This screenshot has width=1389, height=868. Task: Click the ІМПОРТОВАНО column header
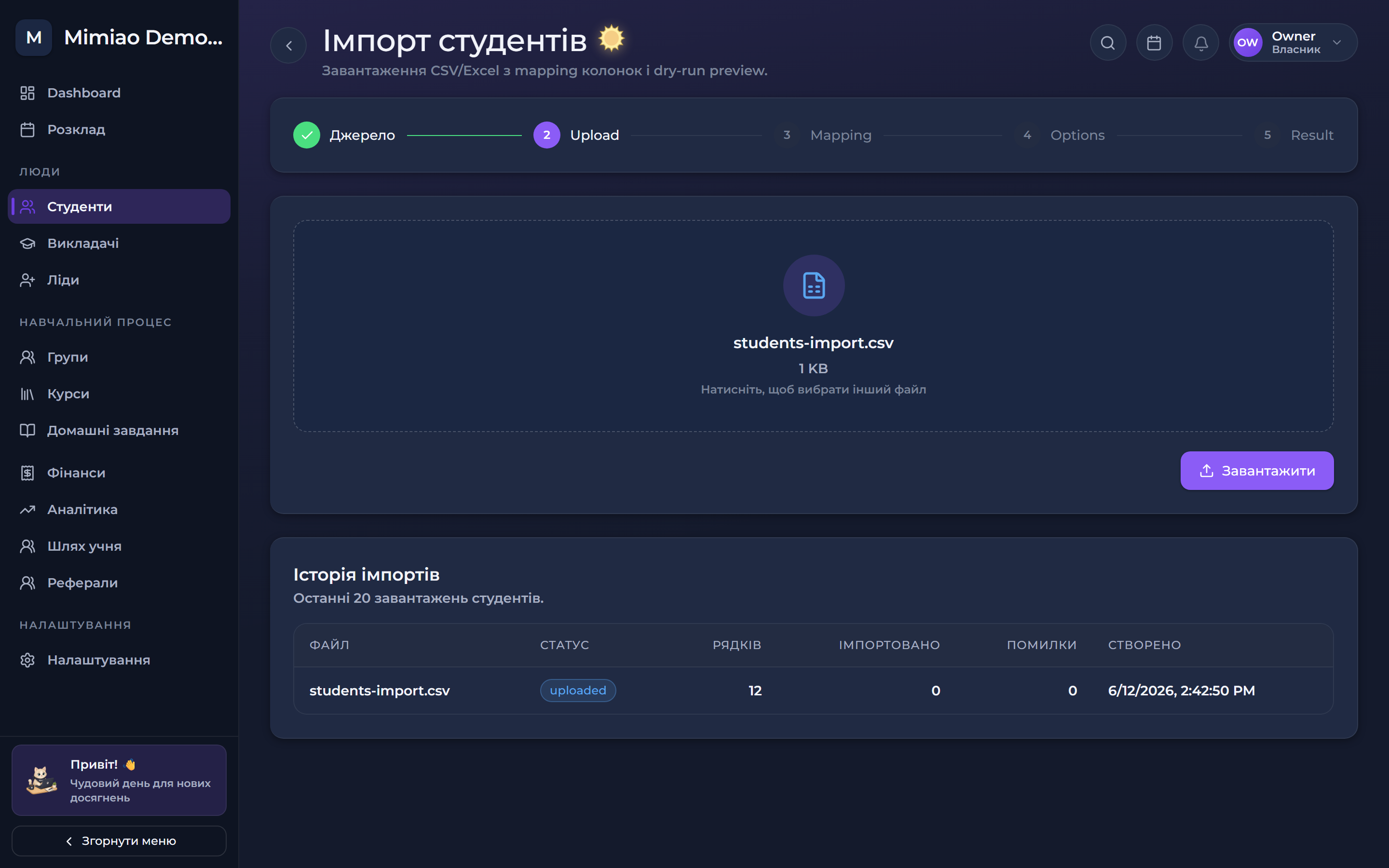pyautogui.click(x=889, y=645)
